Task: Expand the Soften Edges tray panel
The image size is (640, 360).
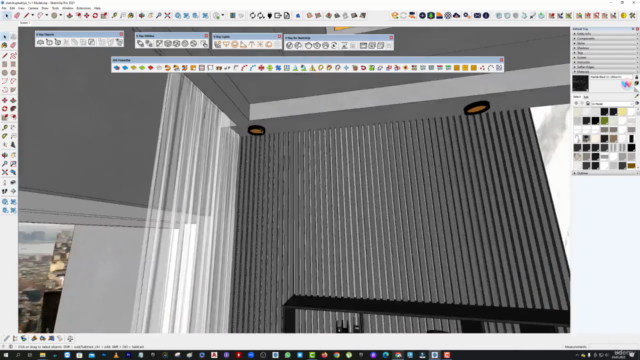Action: click(605, 67)
